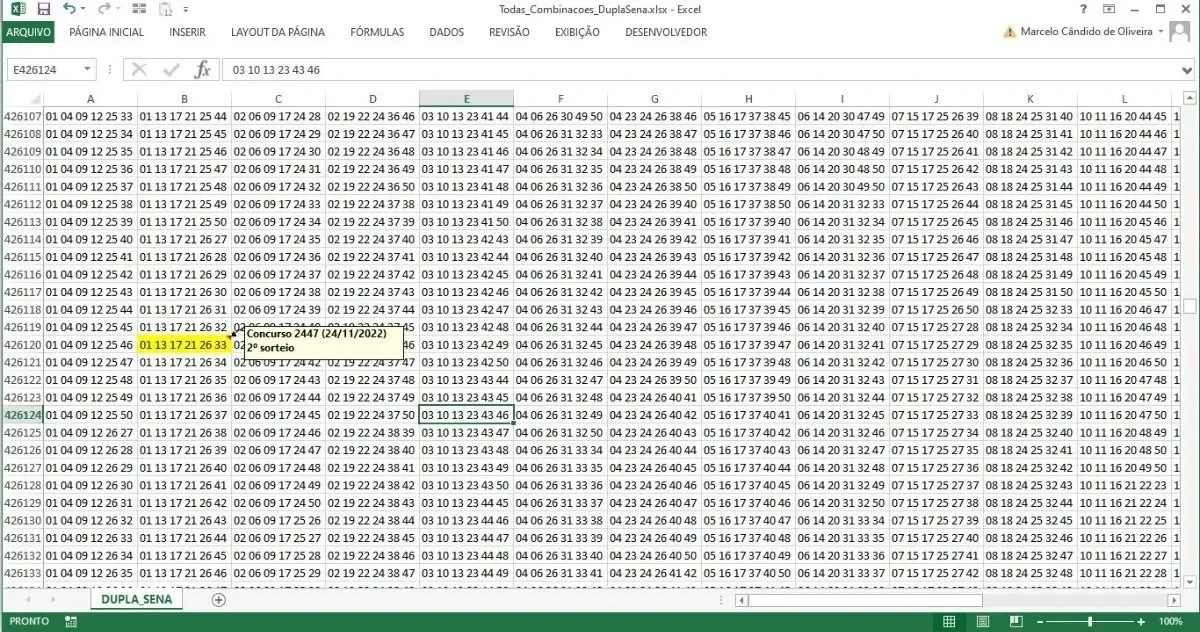Open the LAYOUT DA PÁGINA tab
This screenshot has width=1200, height=632.
coord(277,32)
